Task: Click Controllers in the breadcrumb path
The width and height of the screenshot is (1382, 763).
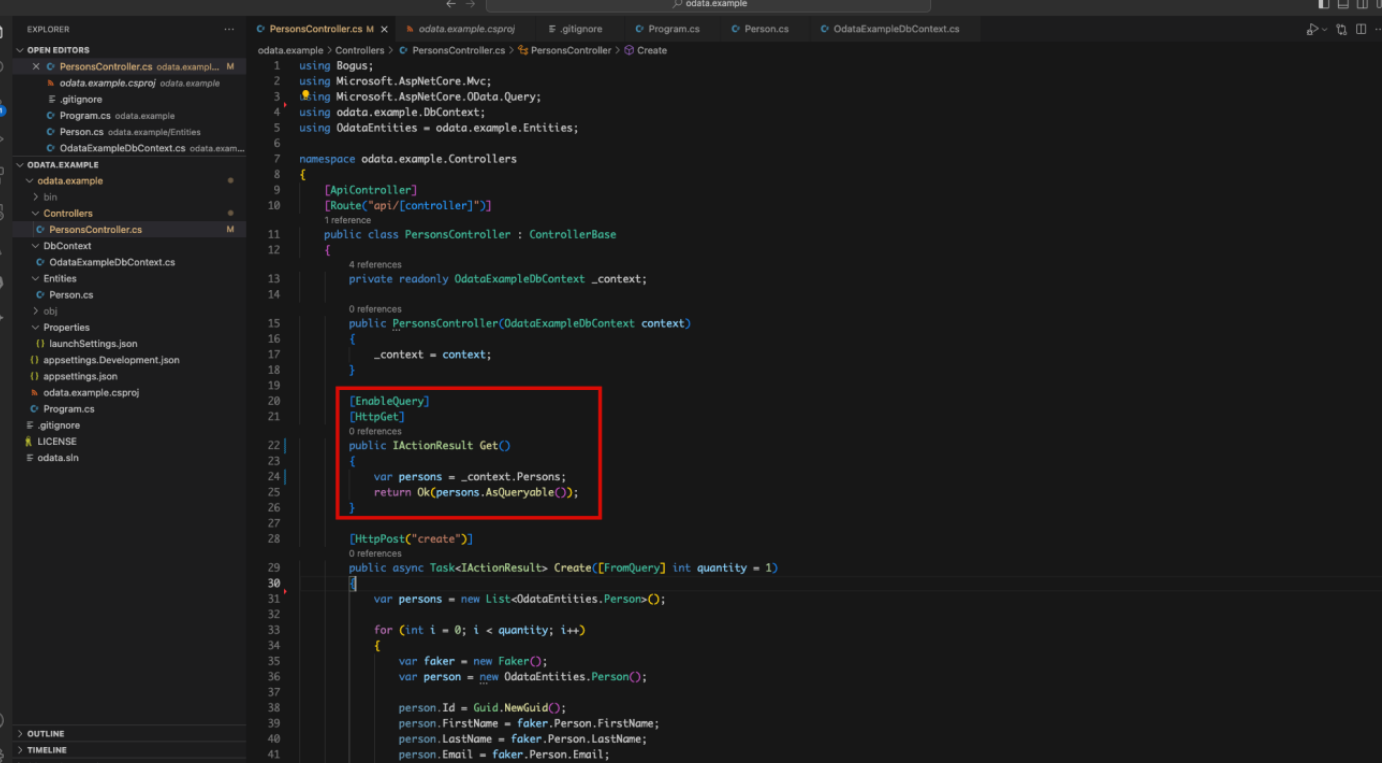Action: tap(359, 50)
